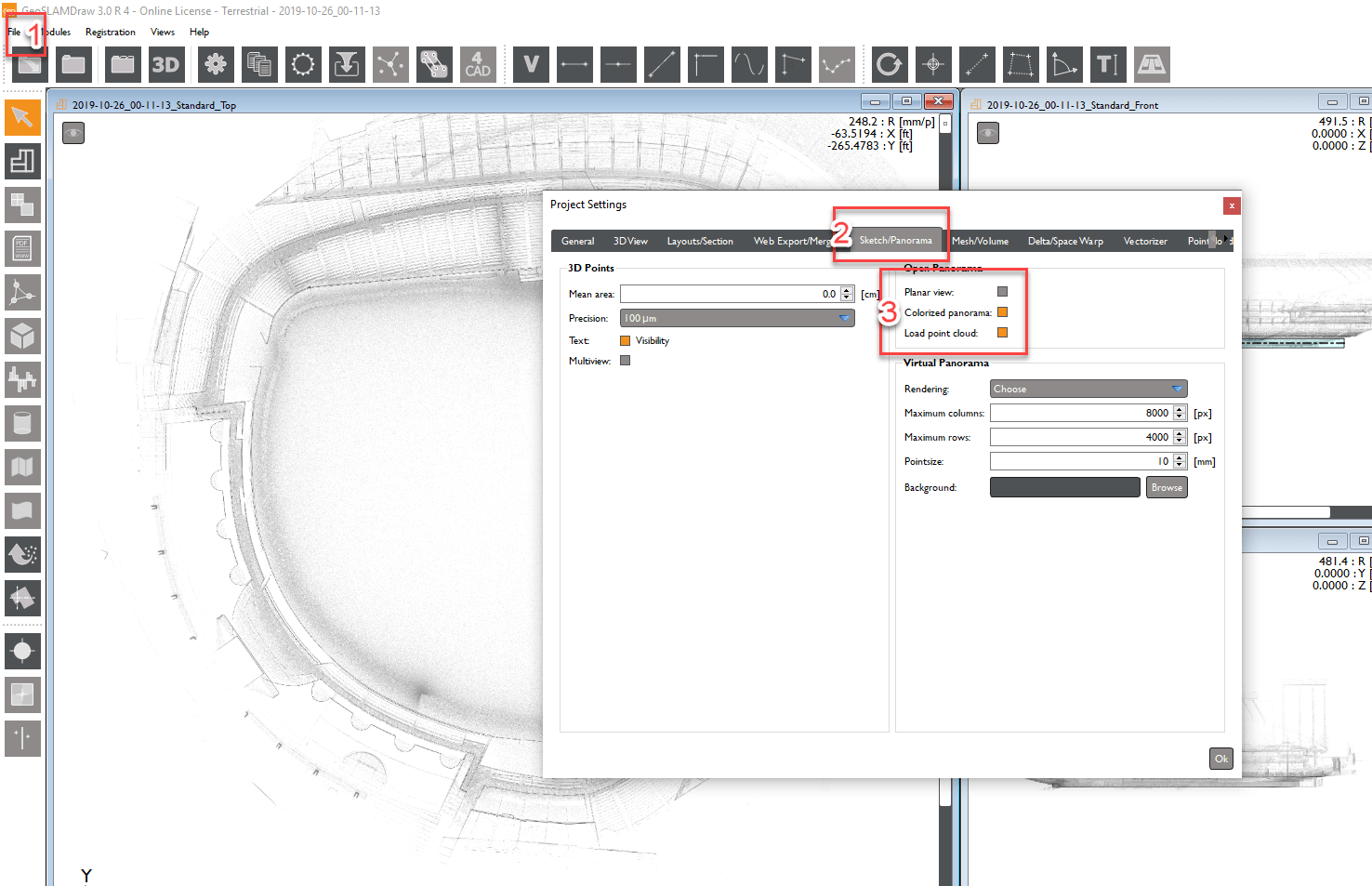
Task: Click the ring-shaped circle toolbar icon
Action: tap(303, 64)
